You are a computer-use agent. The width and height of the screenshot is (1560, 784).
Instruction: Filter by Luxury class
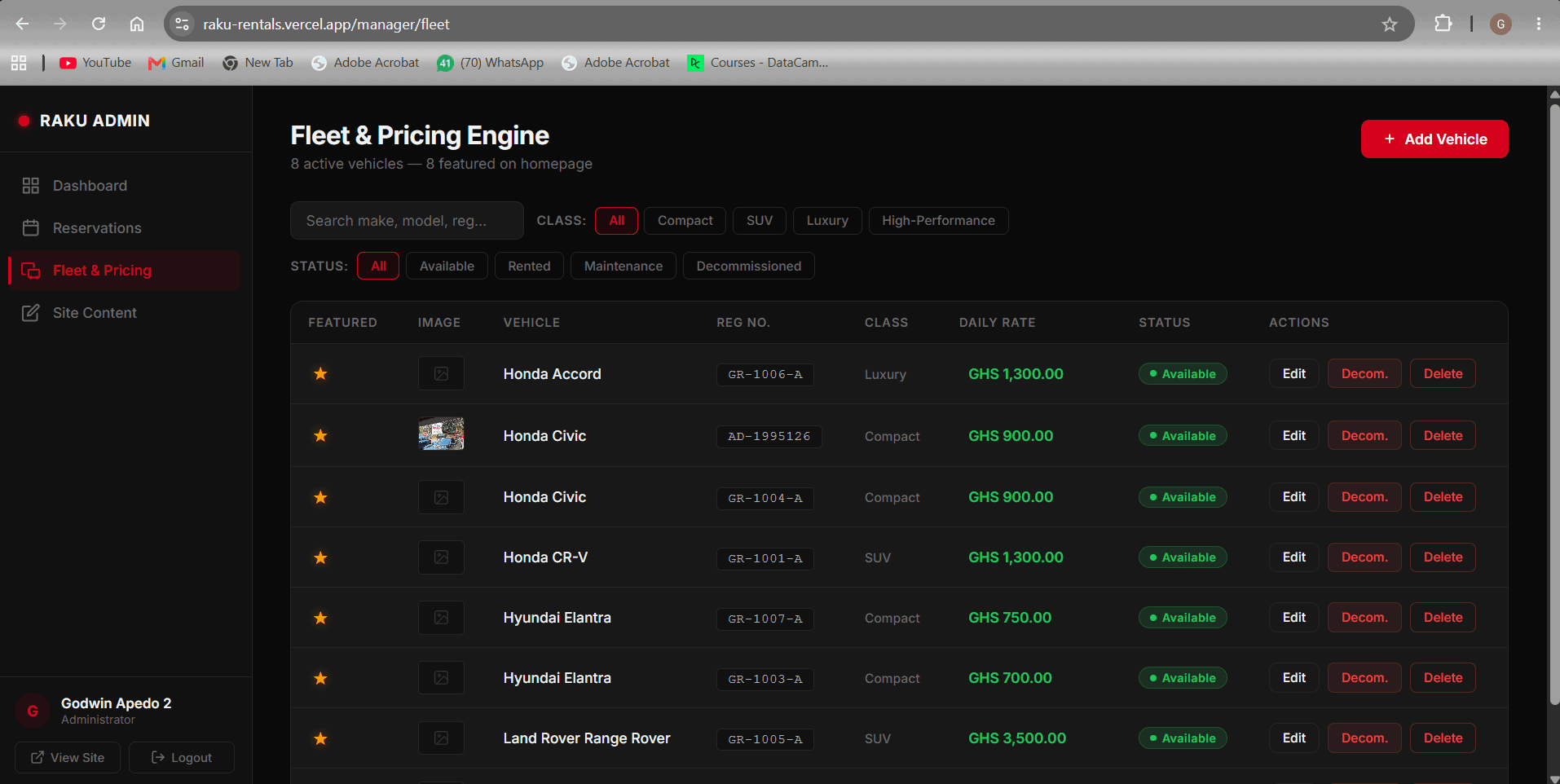coord(827,221)
